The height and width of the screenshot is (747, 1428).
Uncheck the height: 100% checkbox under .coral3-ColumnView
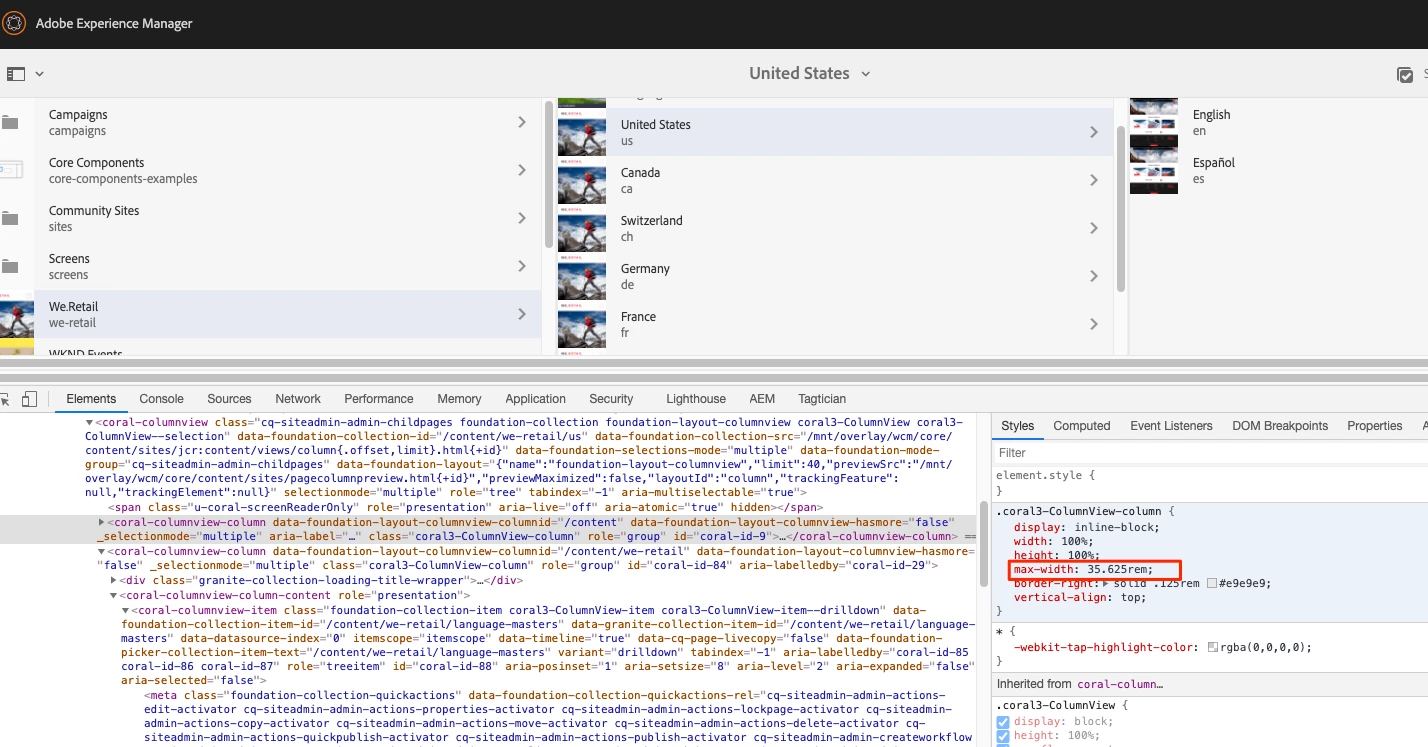1003,737
